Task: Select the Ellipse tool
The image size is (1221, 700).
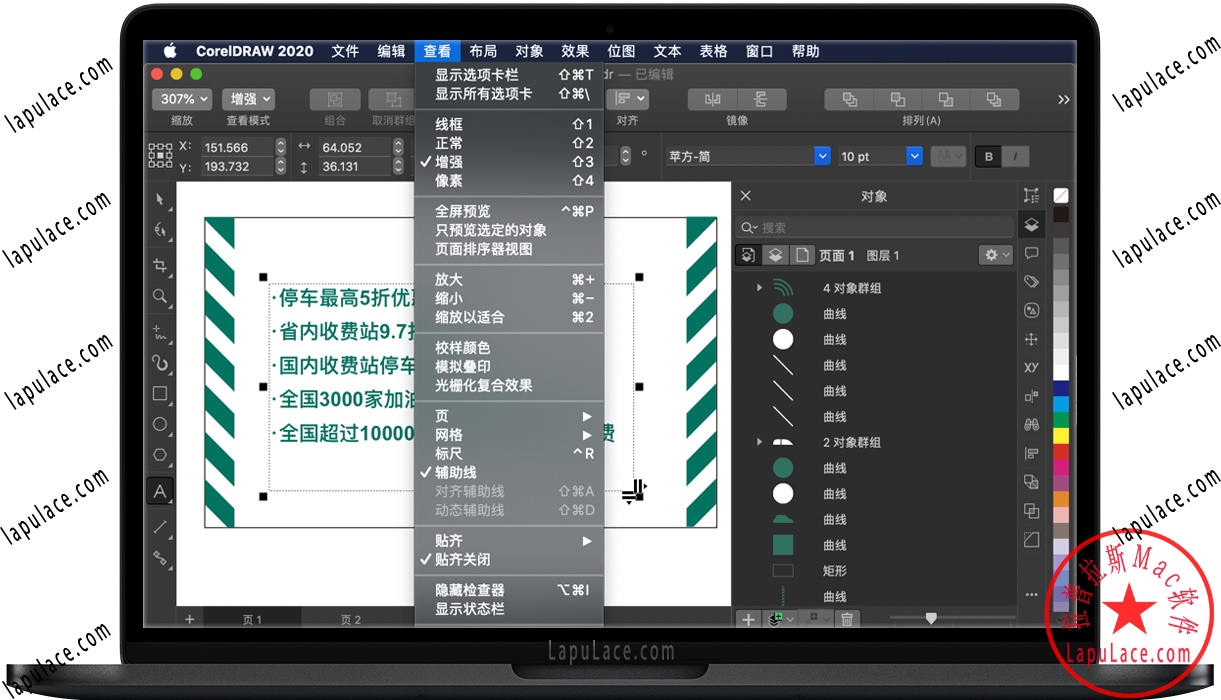Action: coord(160,424)
